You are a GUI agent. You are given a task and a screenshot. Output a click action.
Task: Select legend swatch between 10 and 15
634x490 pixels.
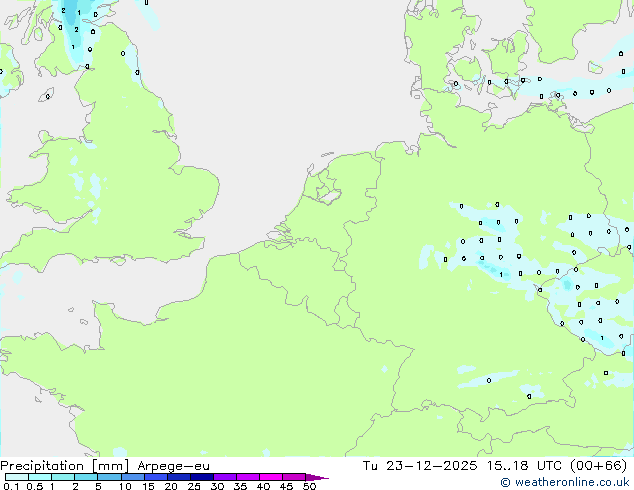pyautogui.click(x=133, y=477)
